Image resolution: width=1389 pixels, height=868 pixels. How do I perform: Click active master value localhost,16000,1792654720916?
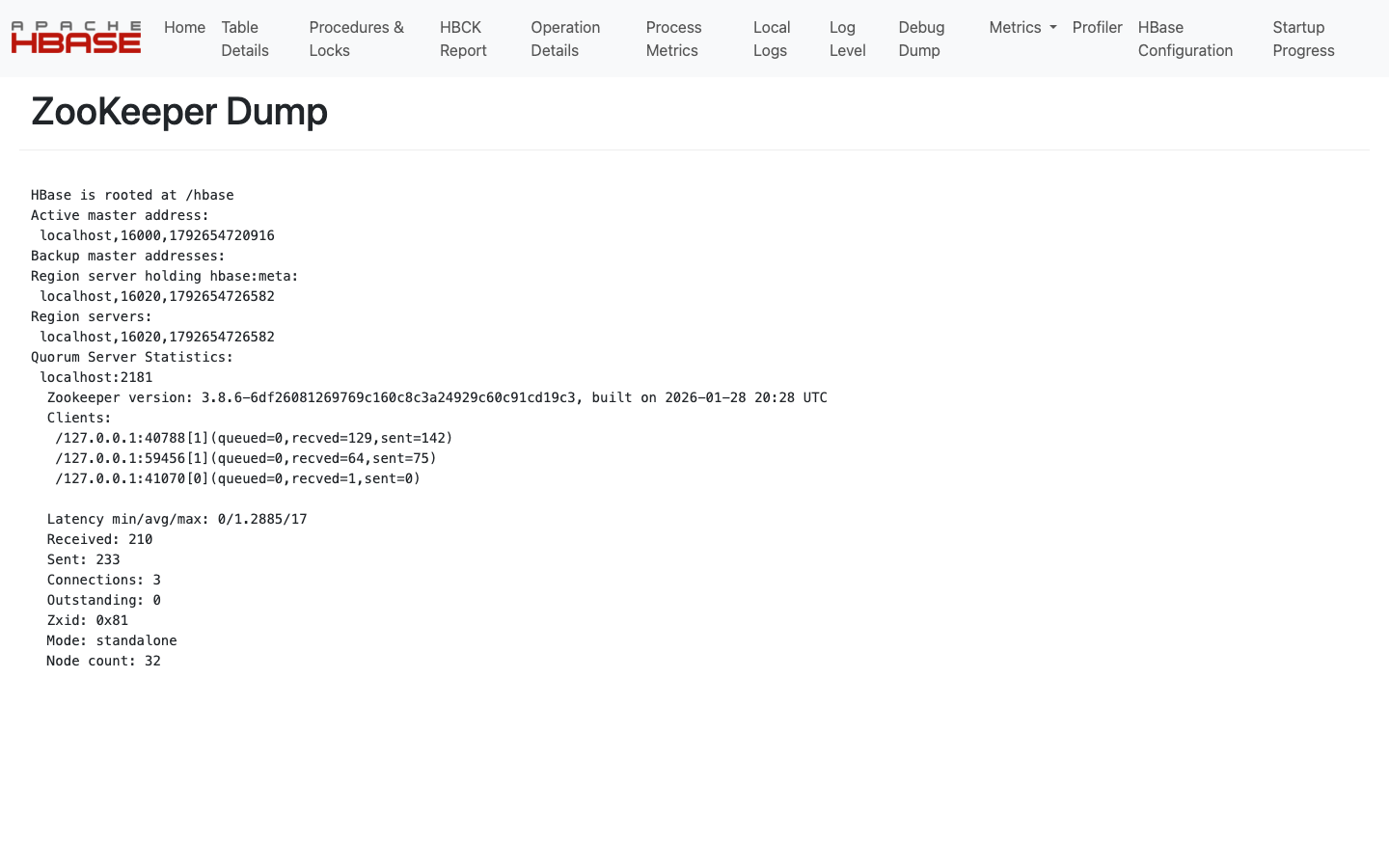[x=157, y=235]
